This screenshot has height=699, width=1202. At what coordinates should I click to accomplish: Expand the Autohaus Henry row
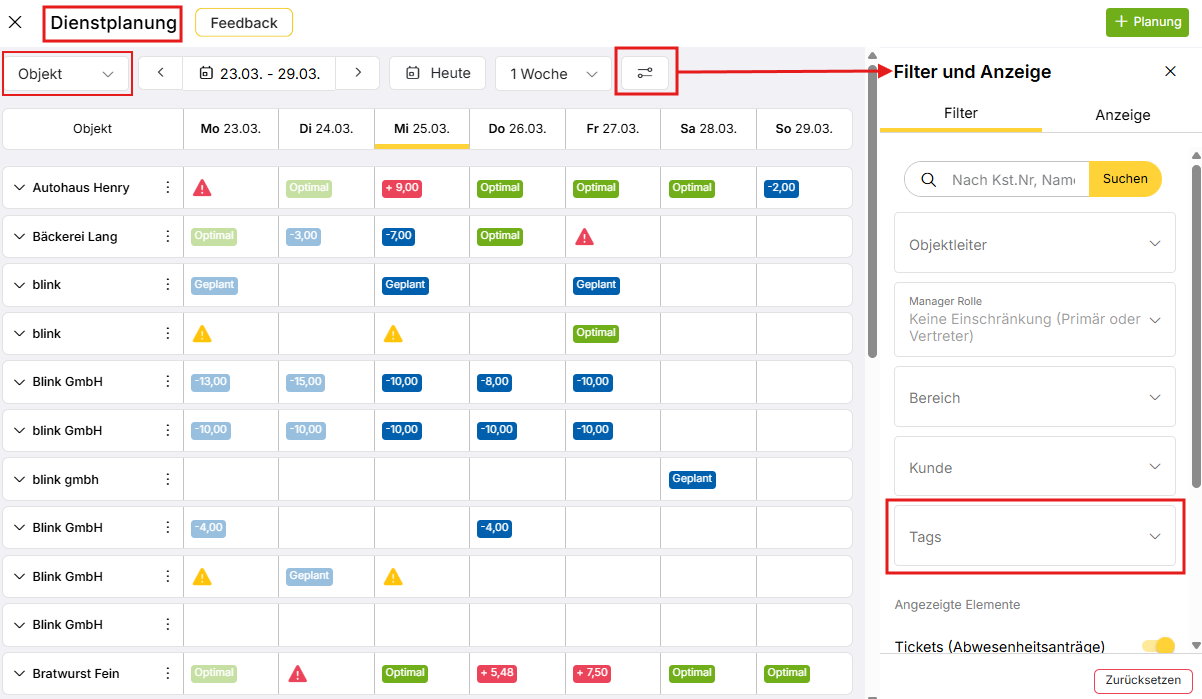(x=19, y=188)
